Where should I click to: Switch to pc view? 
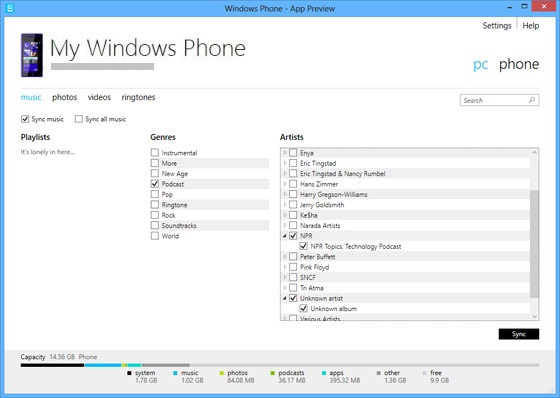pos(480,65)
